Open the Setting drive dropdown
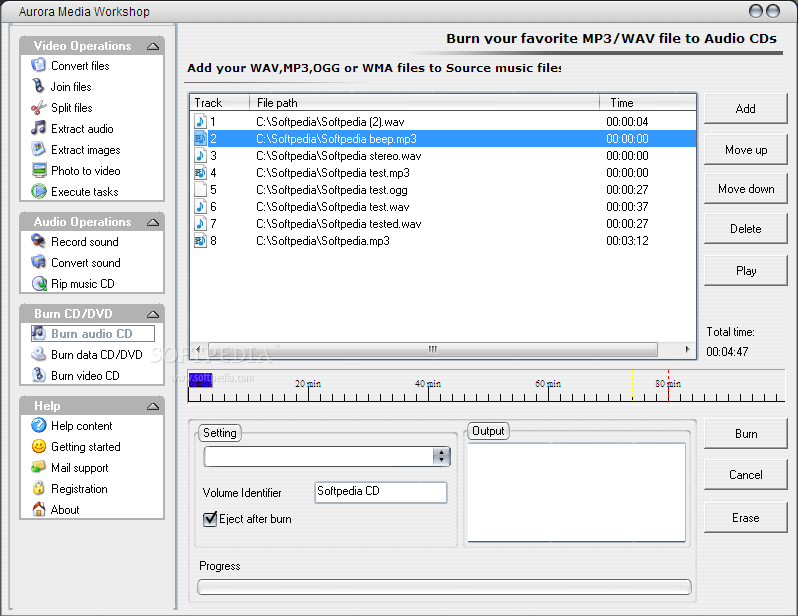 [x=441, y=456]
